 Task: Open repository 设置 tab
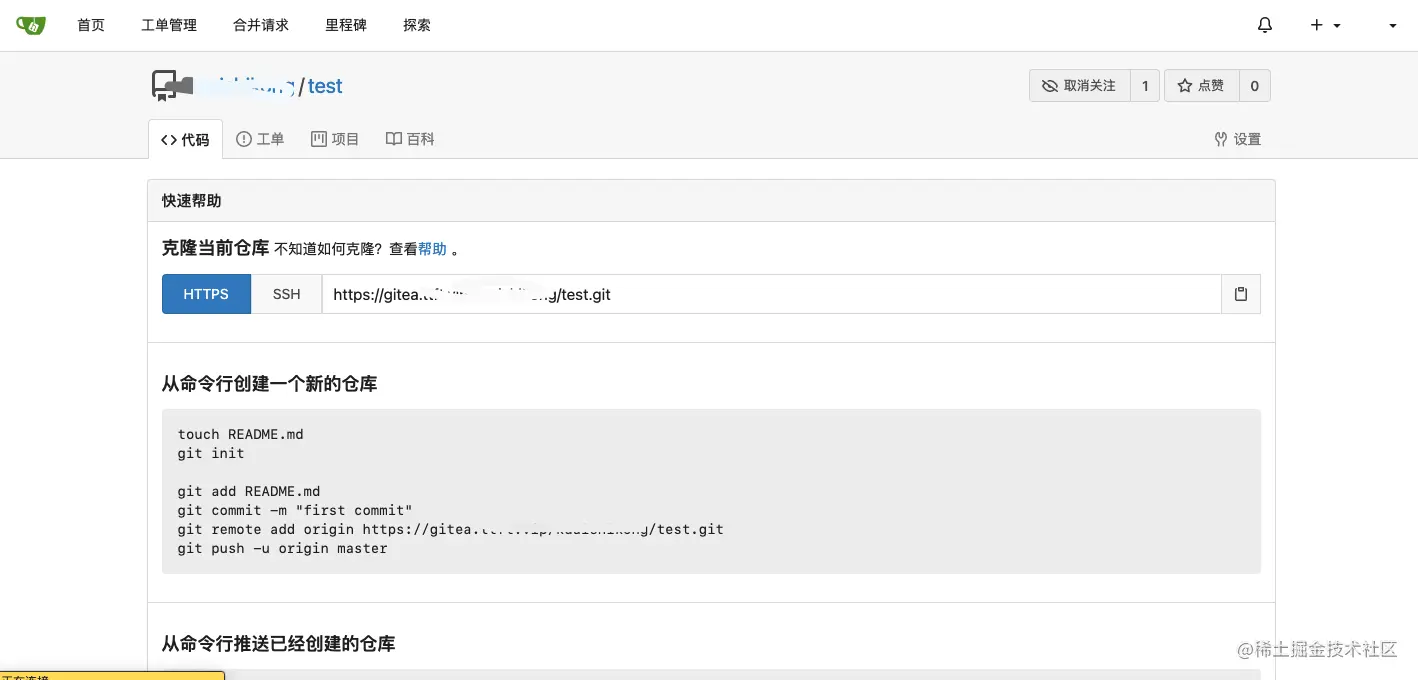point(1238,139)
